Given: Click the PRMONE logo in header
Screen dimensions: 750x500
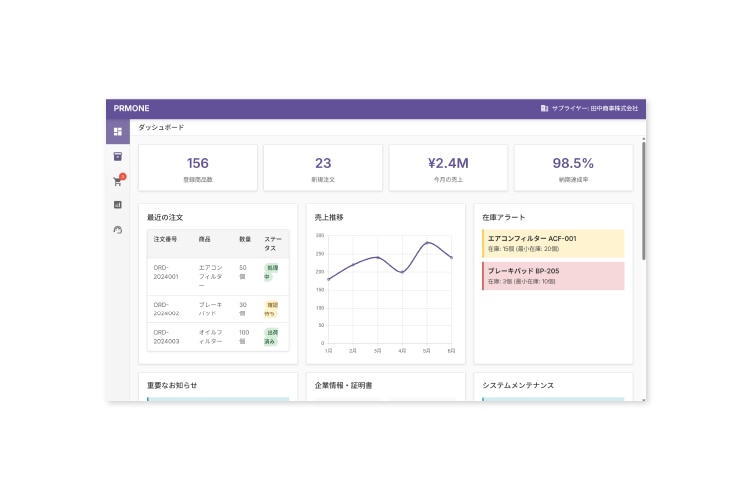Looking at the screenshot, I should coord(130,108).
